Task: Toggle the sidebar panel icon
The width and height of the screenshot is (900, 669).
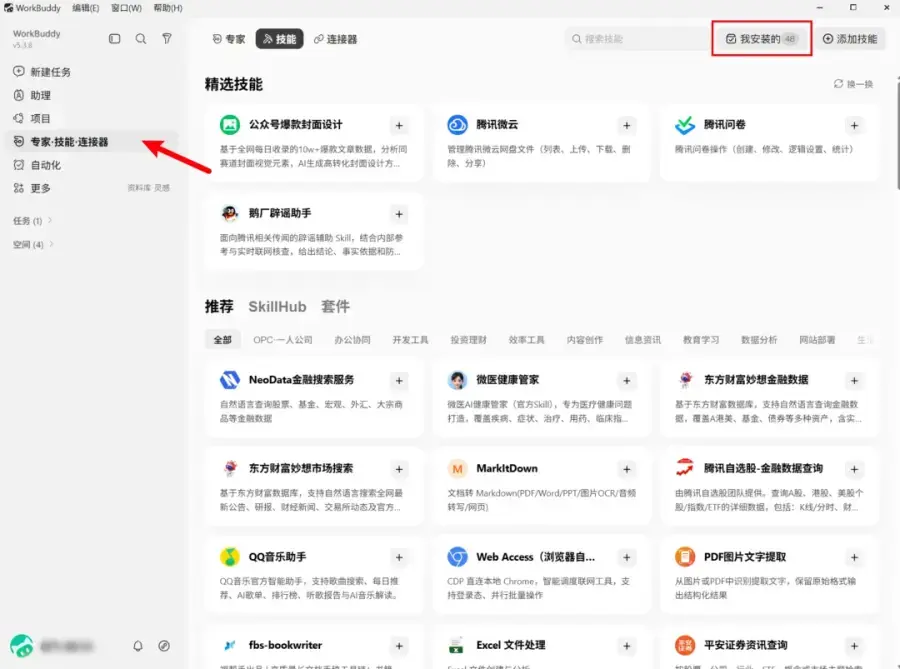Action: pos(115,38)
